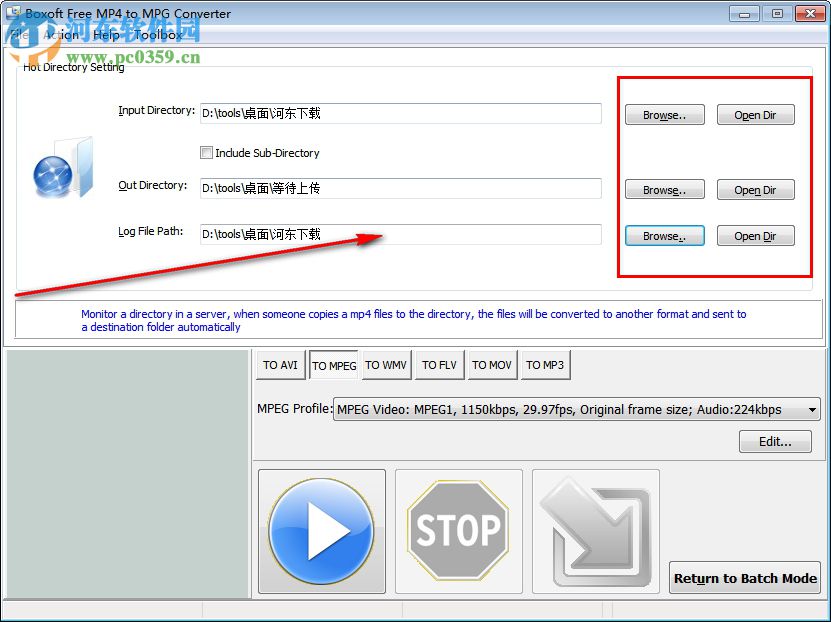Start conversion with the blue Play icon

pyautogui.click(x=321, y=530)
